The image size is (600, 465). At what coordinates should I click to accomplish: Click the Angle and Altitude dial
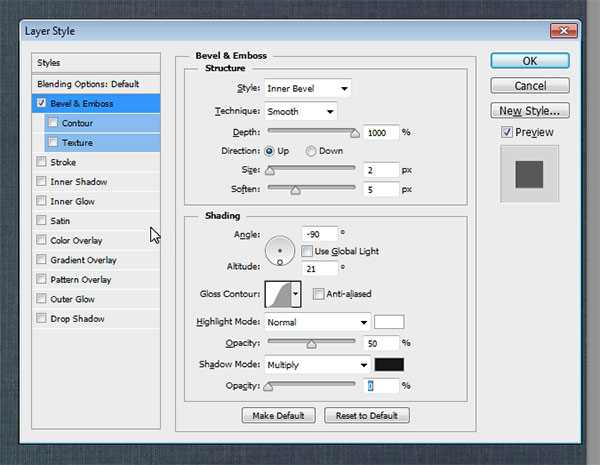[280, 249]
